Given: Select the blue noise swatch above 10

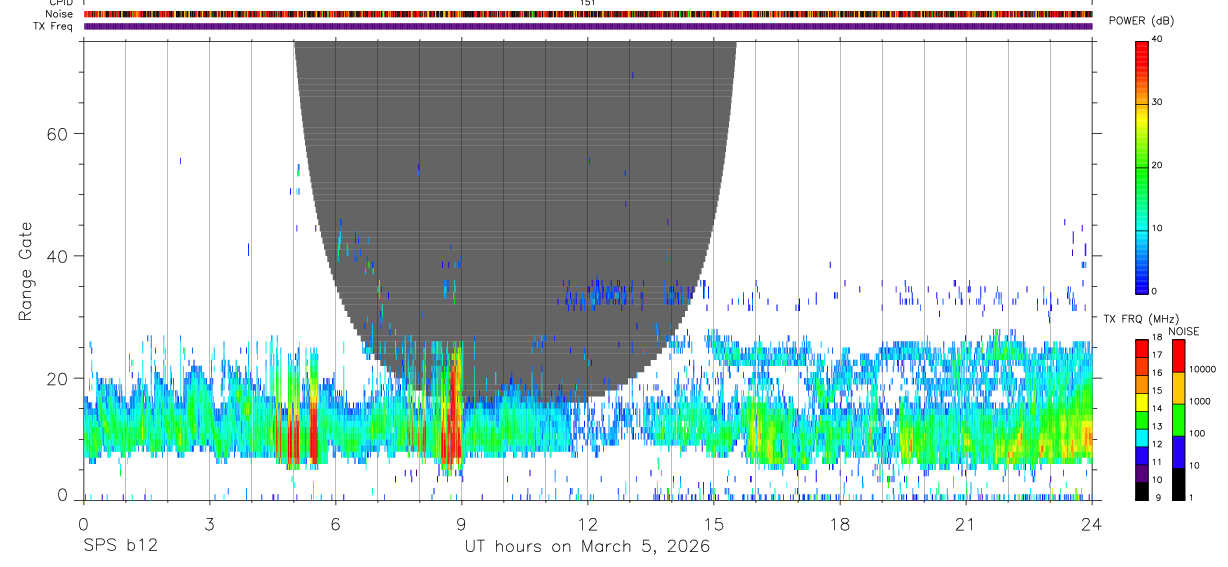Looking at the screenshot, I should click(x=1178, y=452).
